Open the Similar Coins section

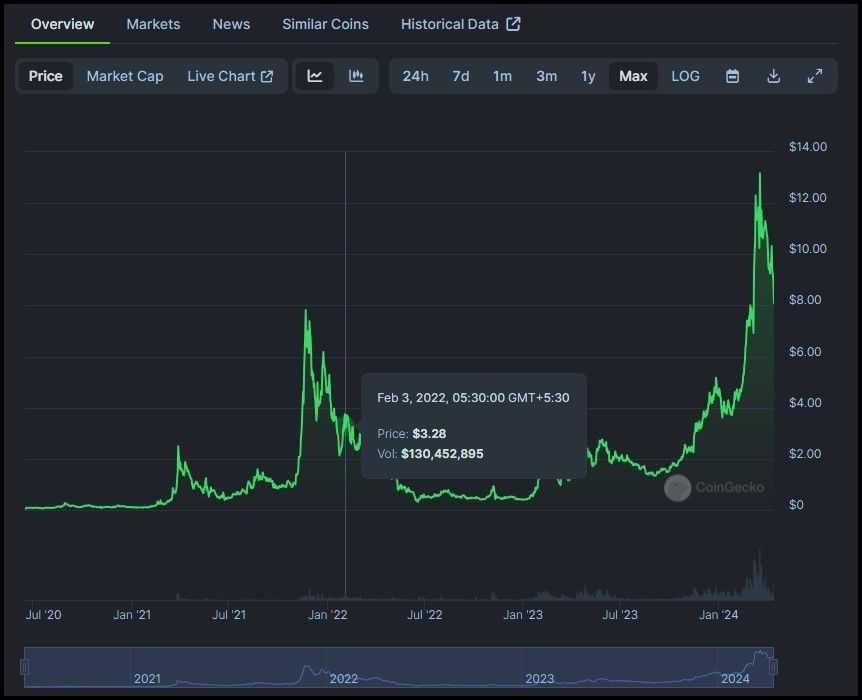click(325, 23)
